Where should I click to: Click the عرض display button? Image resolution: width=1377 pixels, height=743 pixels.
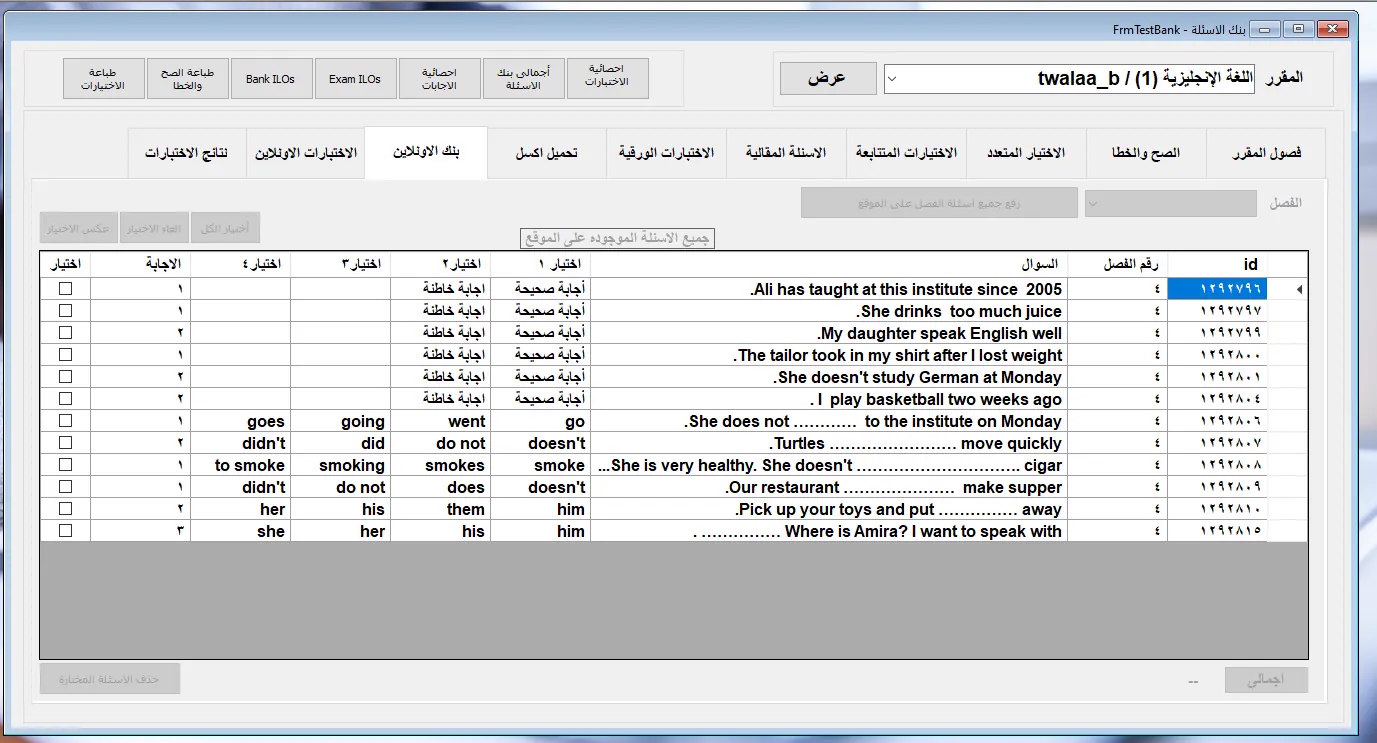pos(828,79)
